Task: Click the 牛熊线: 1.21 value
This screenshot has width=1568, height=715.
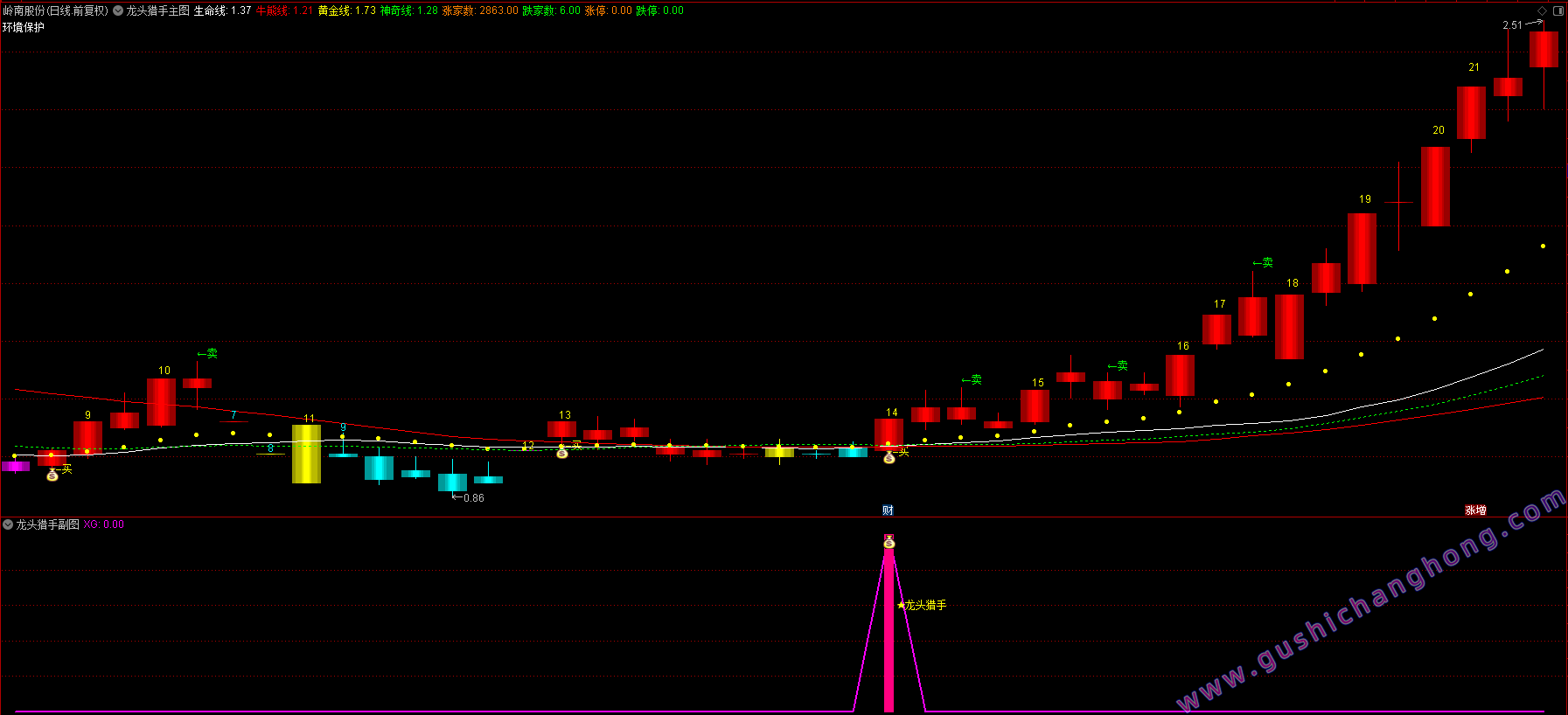Action: 284,10
